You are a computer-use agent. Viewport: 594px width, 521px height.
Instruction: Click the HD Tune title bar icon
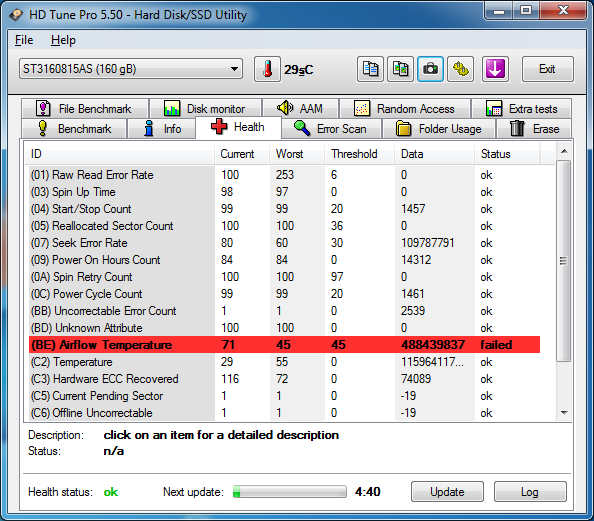pos(16,15)
